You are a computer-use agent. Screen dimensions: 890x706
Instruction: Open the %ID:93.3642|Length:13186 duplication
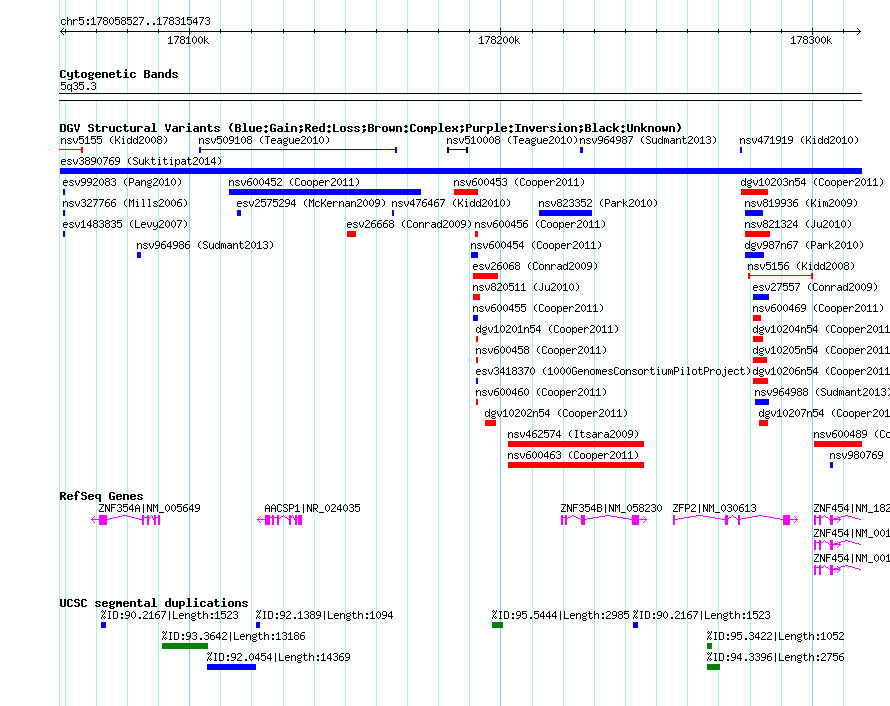(x=233, y=636)
